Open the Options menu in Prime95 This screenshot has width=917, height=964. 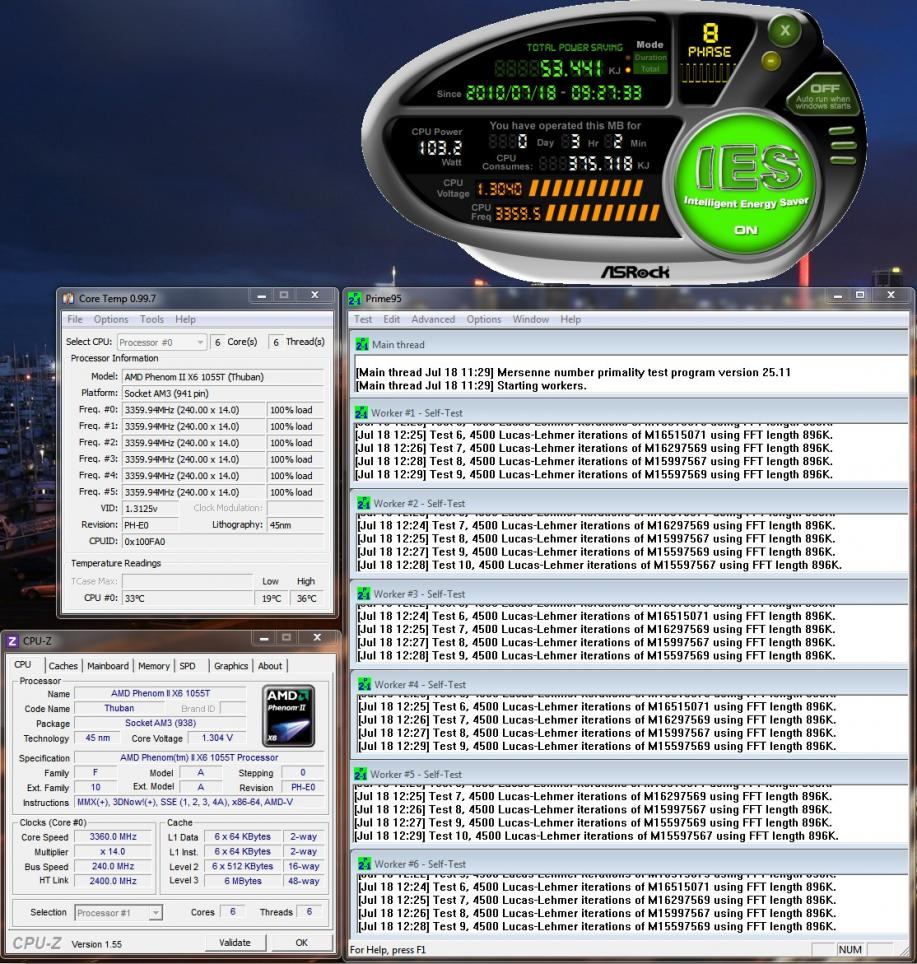(x=484, y=319)
